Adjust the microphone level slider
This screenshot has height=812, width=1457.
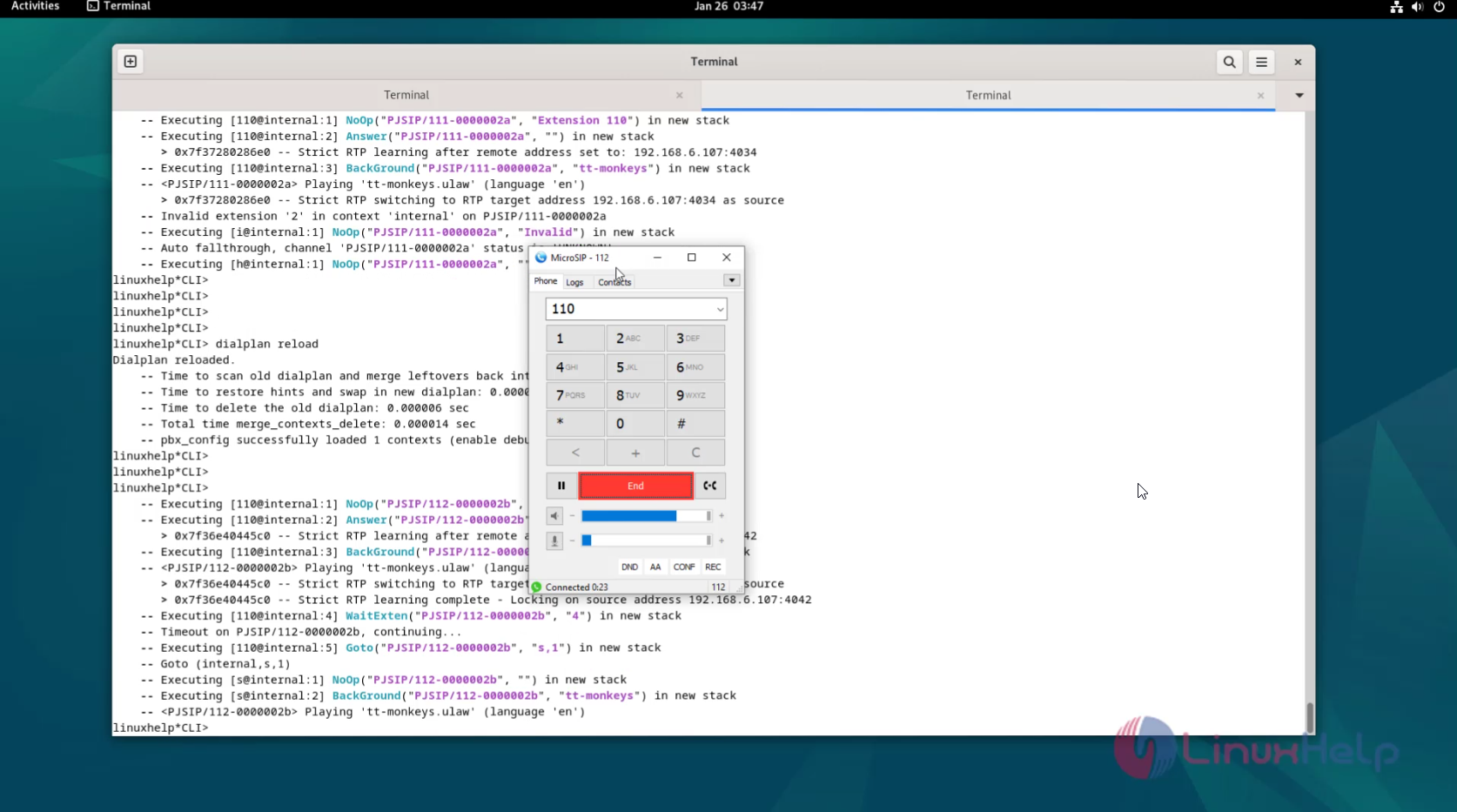click(647, 540)
